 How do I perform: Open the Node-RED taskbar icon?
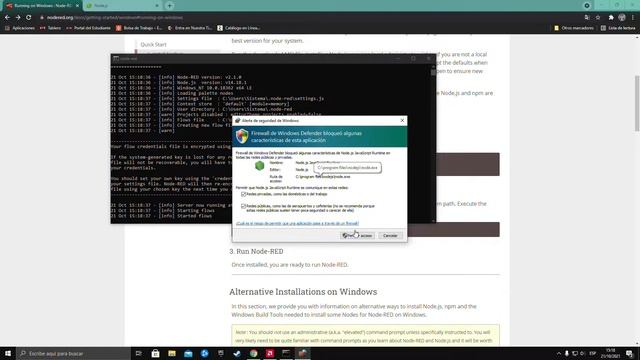(302, 353)
